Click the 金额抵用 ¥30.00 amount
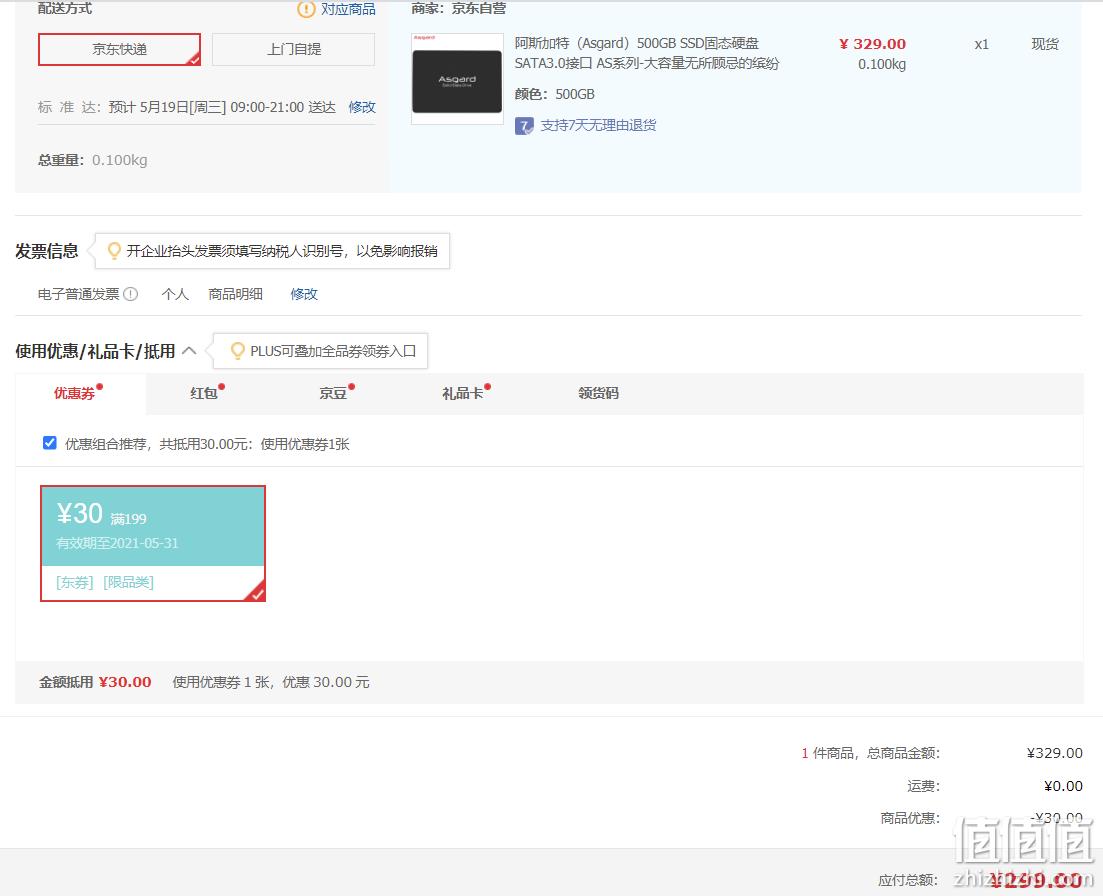The image size is (1103, 896). click(x=125, y=681)
